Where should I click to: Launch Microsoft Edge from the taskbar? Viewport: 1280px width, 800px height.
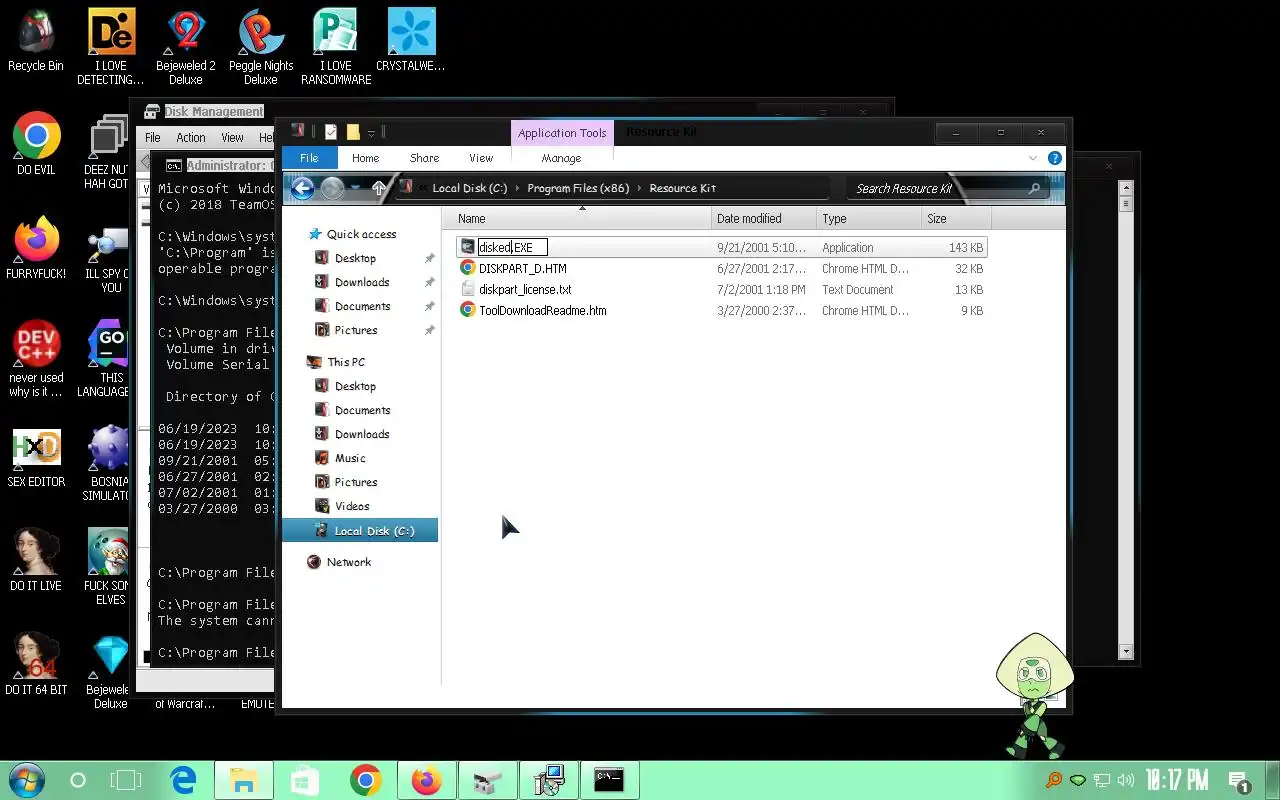[x=183, y=780]
